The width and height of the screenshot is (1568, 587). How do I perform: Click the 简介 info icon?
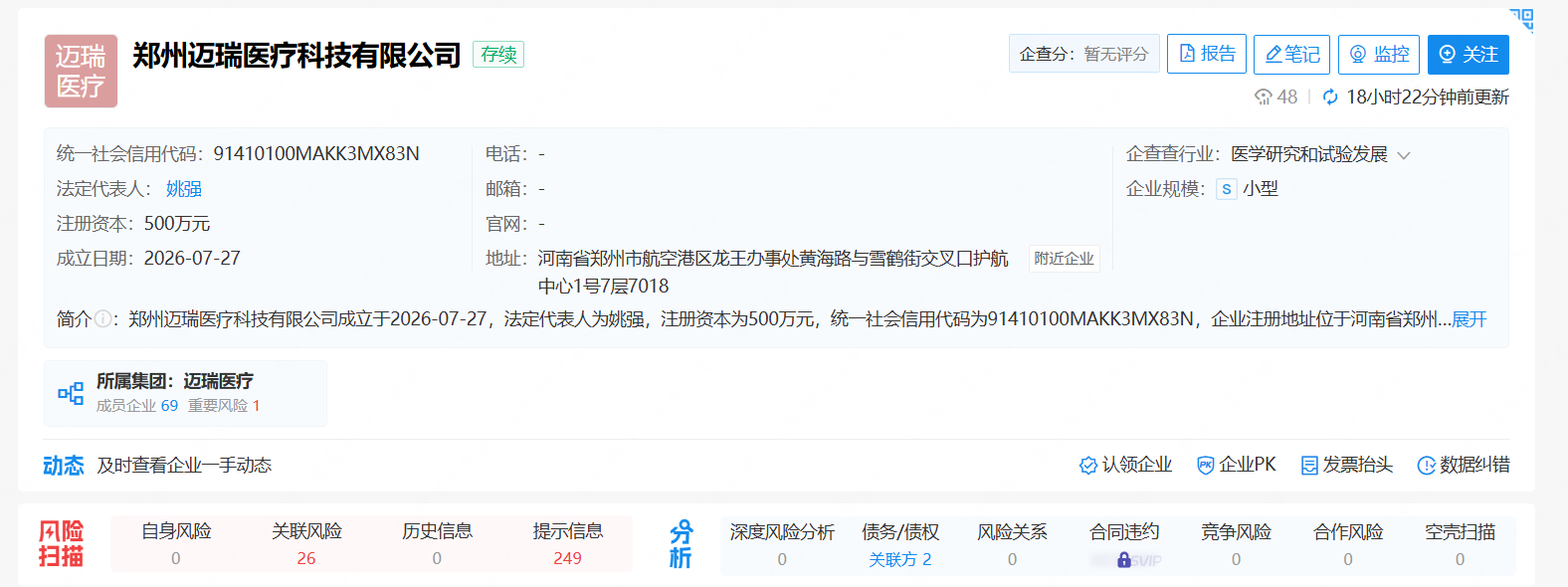[102, 319]
